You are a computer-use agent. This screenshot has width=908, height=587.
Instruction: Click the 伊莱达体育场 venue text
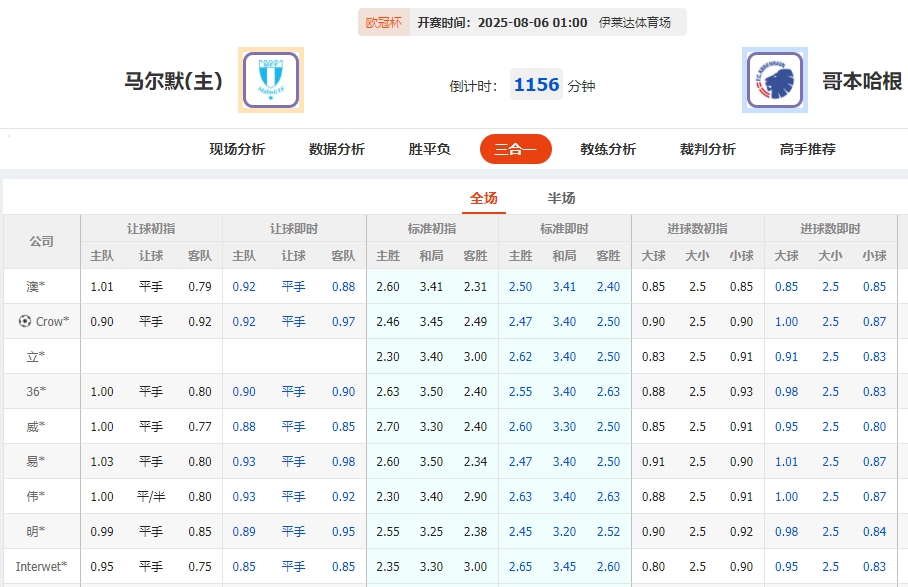(636, 21)
